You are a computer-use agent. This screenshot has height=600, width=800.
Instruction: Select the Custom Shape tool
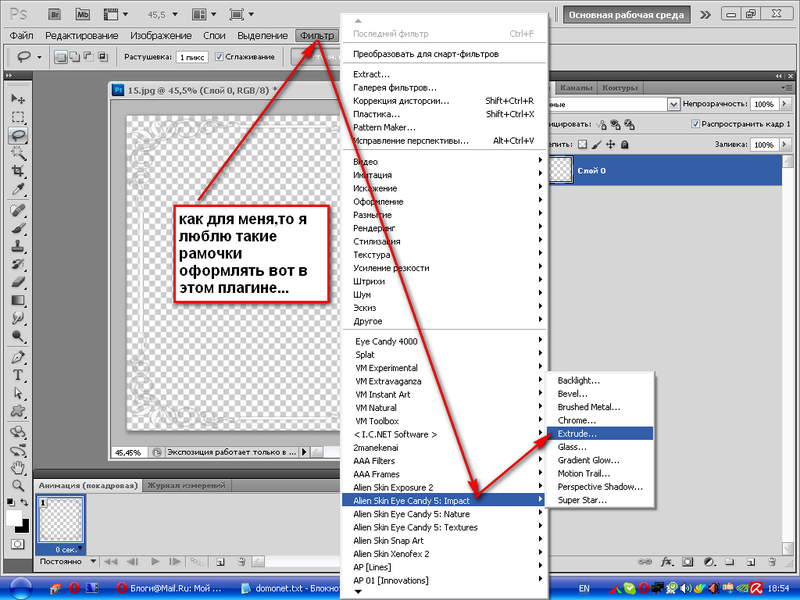18,411
